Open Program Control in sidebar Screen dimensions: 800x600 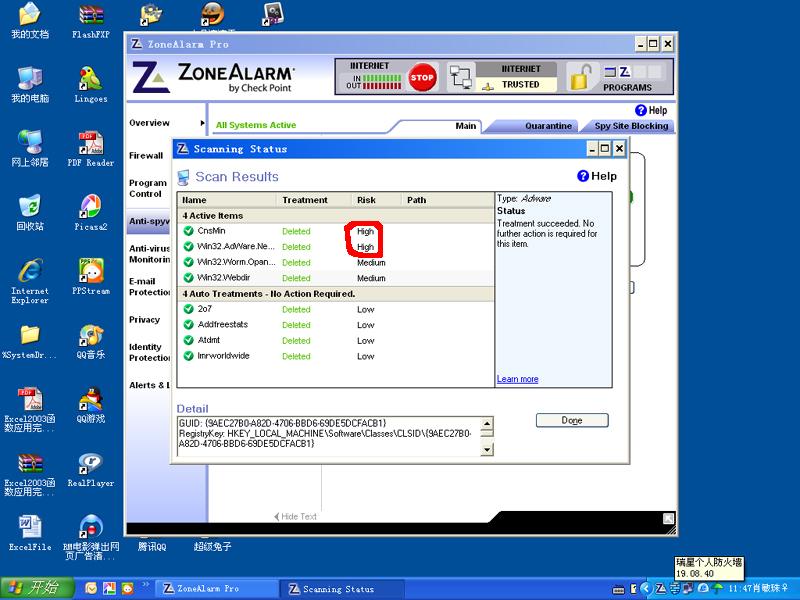(x=148, y=188)
